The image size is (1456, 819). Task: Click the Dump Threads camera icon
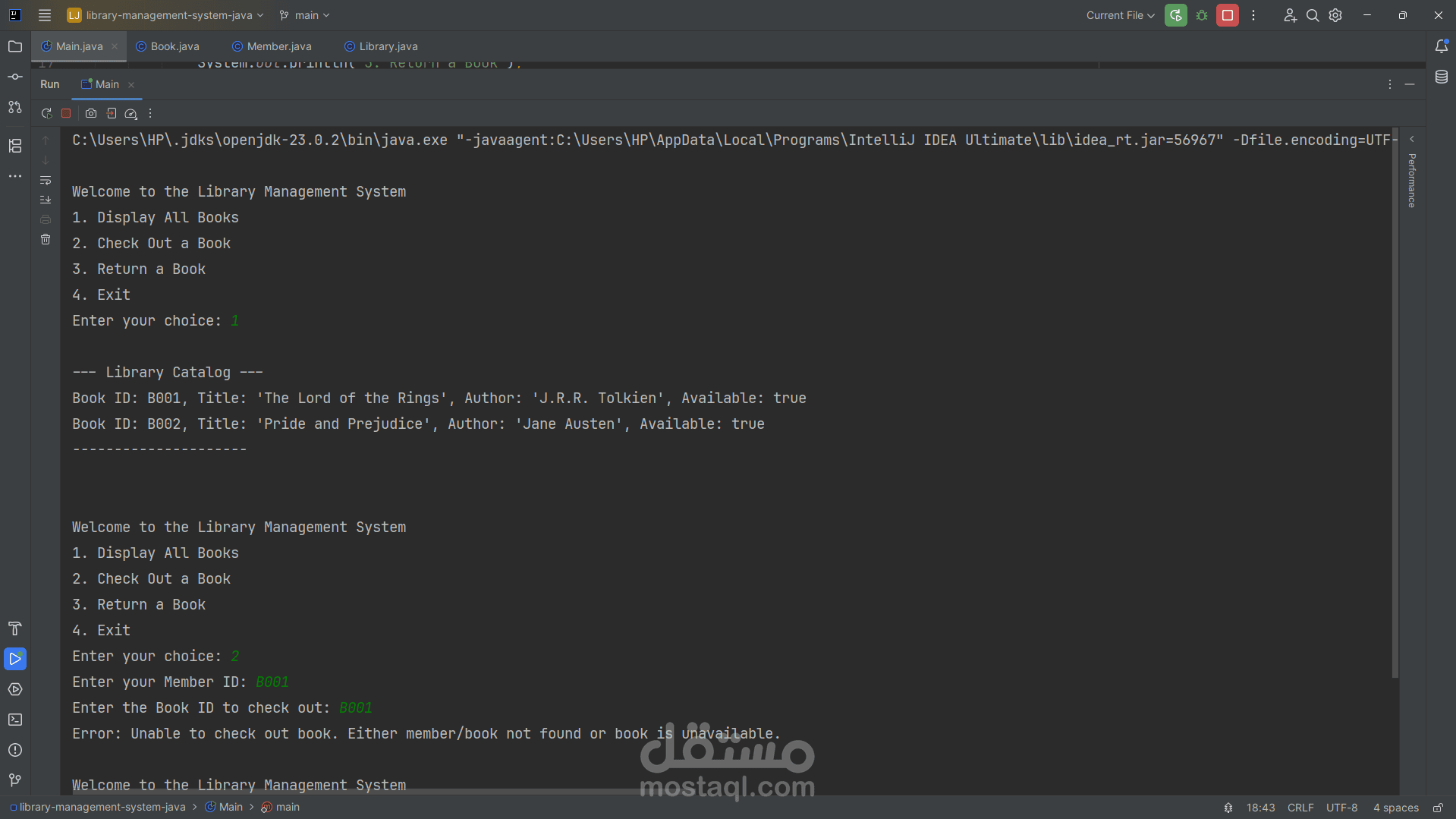pyautogui.click(x=91, y=113)
